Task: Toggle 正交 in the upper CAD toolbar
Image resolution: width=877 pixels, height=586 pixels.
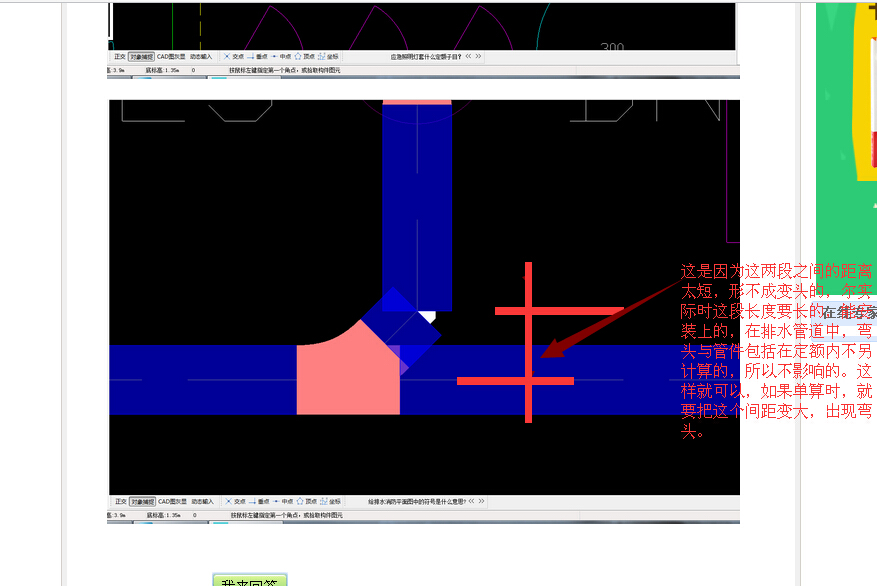Action: pyautogui.click(x=120, y=56)
